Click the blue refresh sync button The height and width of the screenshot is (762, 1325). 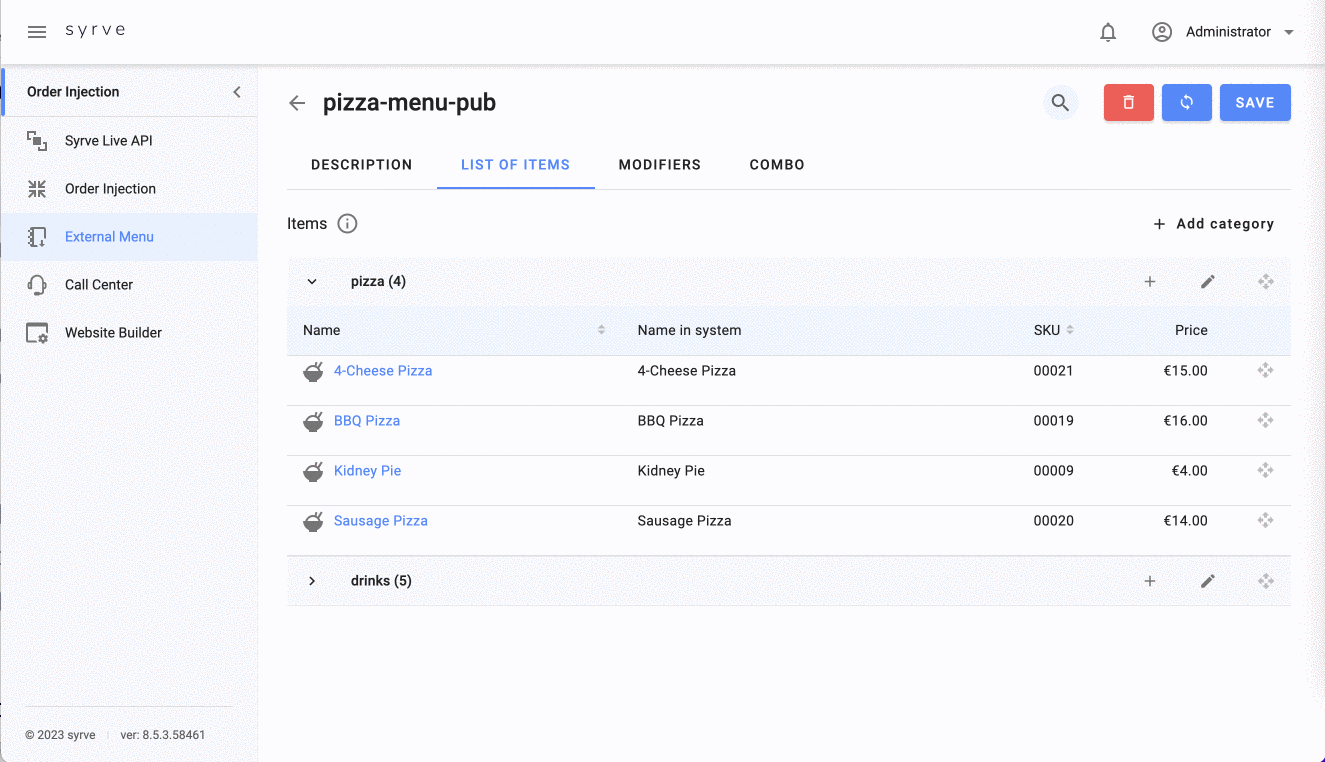[1186, 103]
